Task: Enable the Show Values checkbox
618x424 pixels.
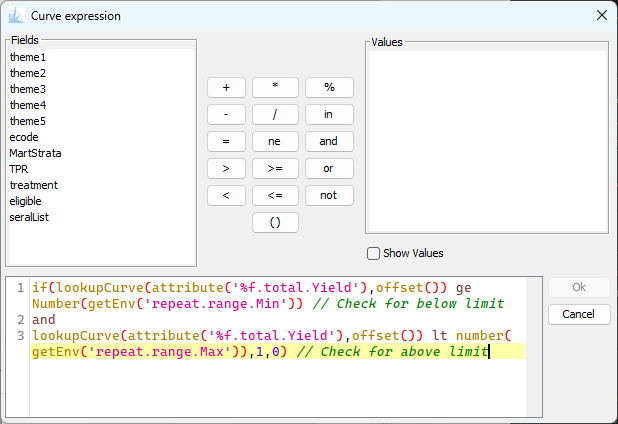Action: (x=373, y=253)
